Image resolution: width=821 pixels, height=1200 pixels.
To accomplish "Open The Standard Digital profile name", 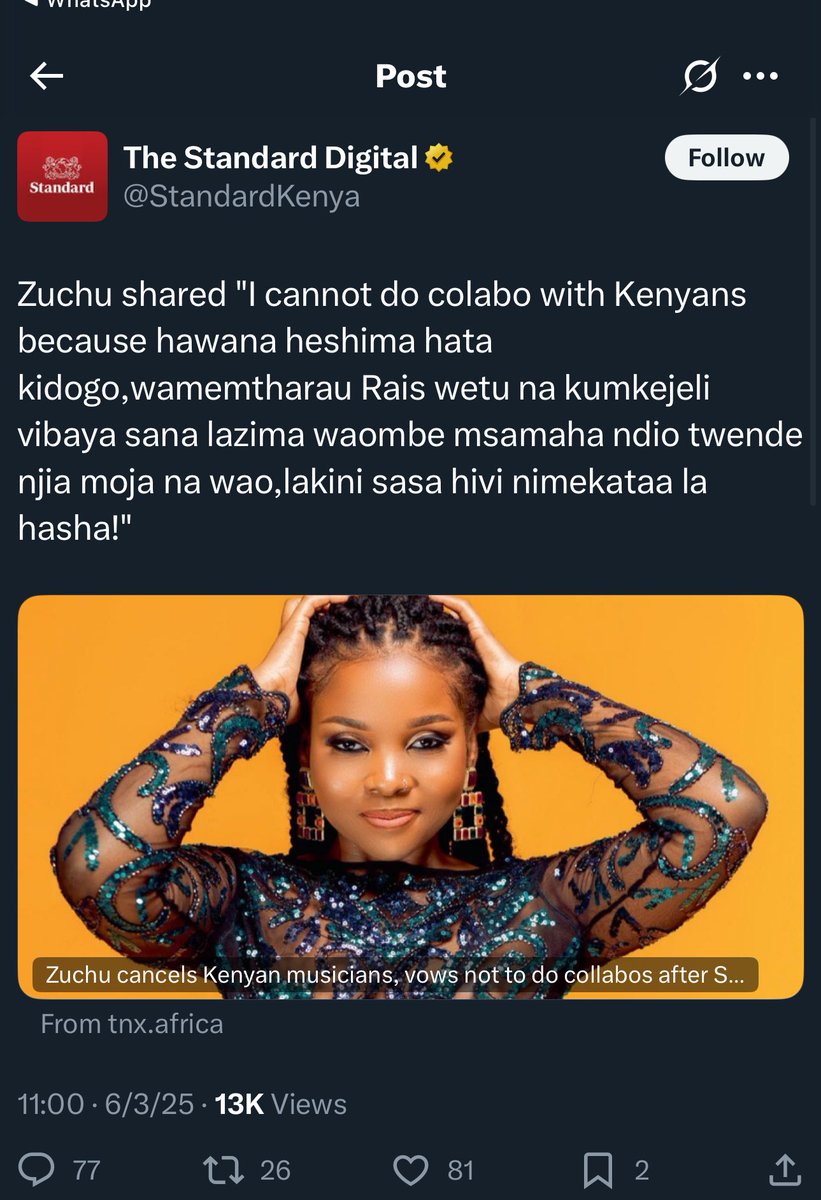I will point(270,157).
